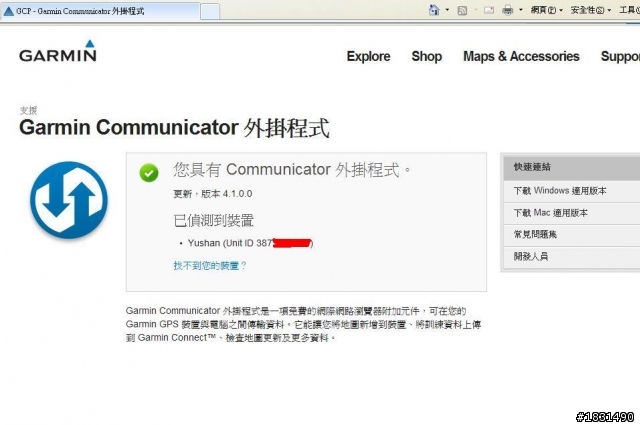Click the Home toolbar icon
The height and width of the screenshot is (425, 640).
(434, 10)
